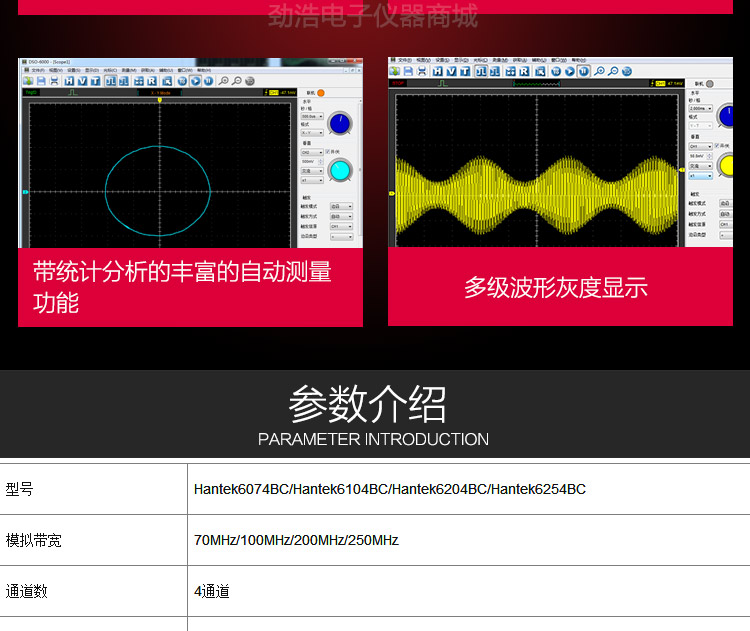Click second pulse-measure icon in right yellow-waveform scope

tap(495, 71)
